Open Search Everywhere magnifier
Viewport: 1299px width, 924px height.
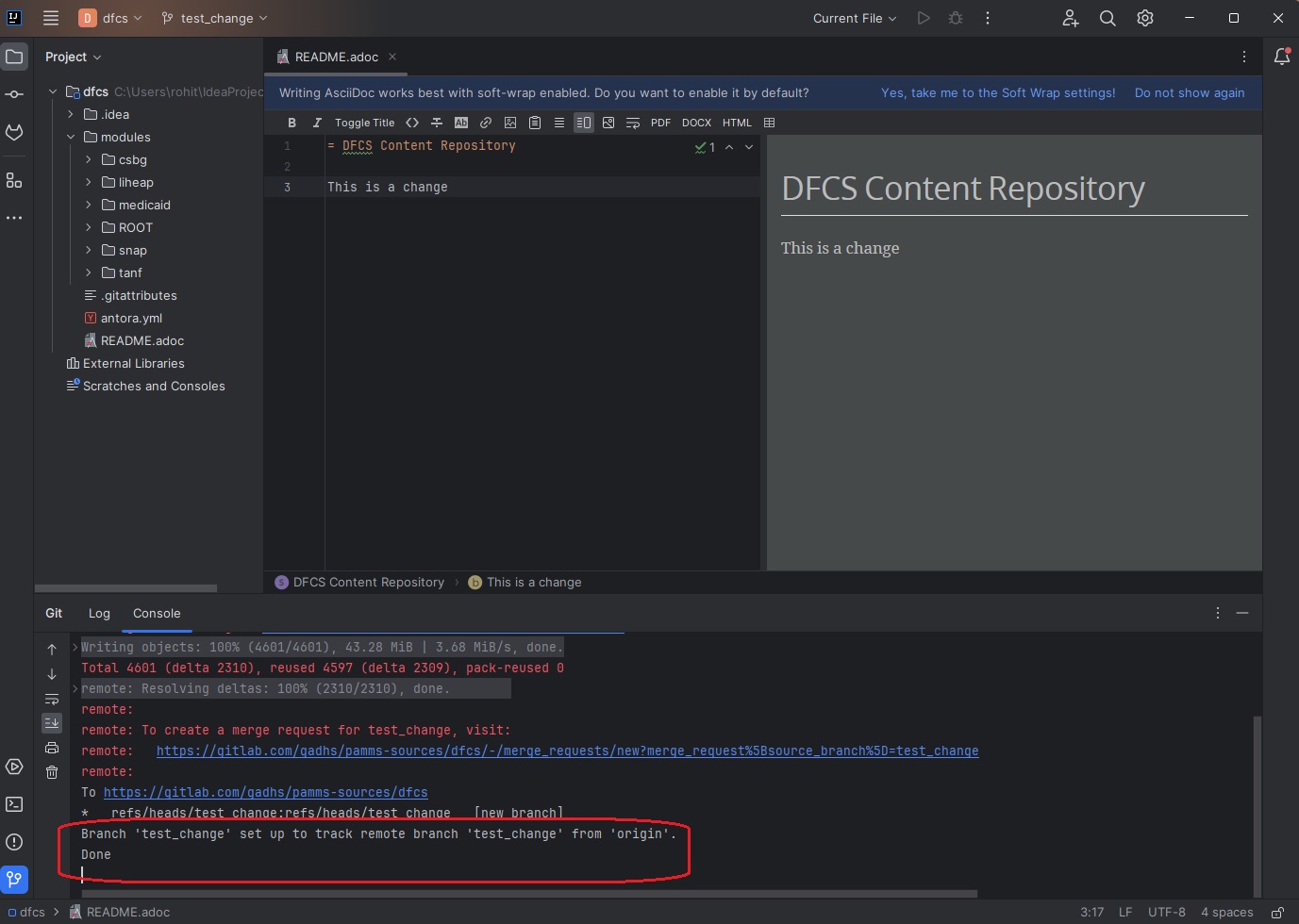click(1107, 18)
